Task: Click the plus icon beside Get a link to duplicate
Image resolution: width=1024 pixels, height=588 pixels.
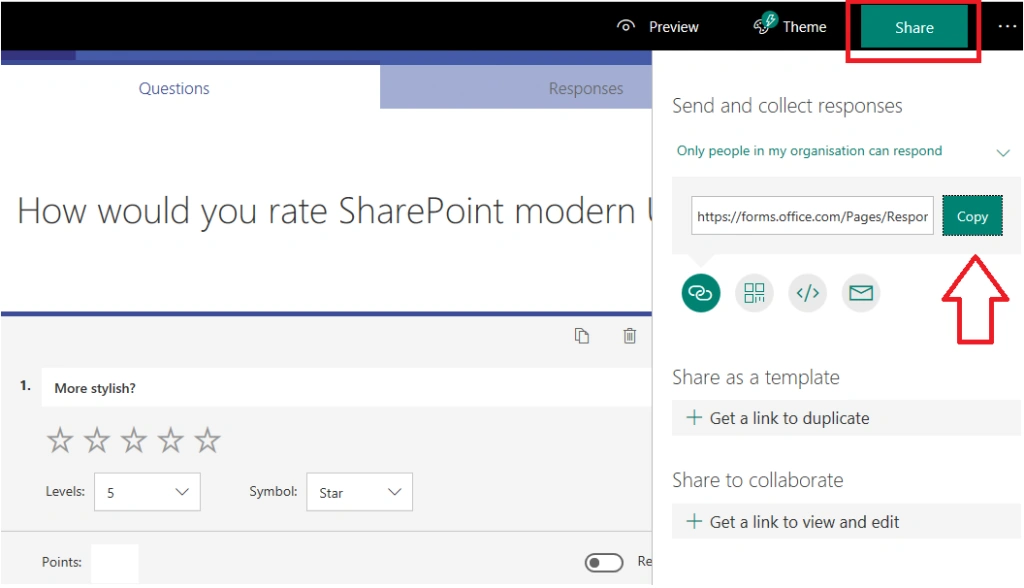Action: pos(694,417)
